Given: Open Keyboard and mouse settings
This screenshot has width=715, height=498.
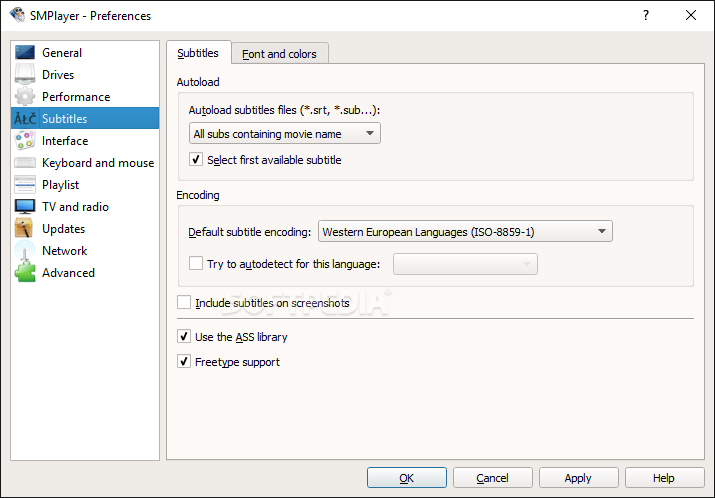Looking at the screenshot, I should [85, 162].
